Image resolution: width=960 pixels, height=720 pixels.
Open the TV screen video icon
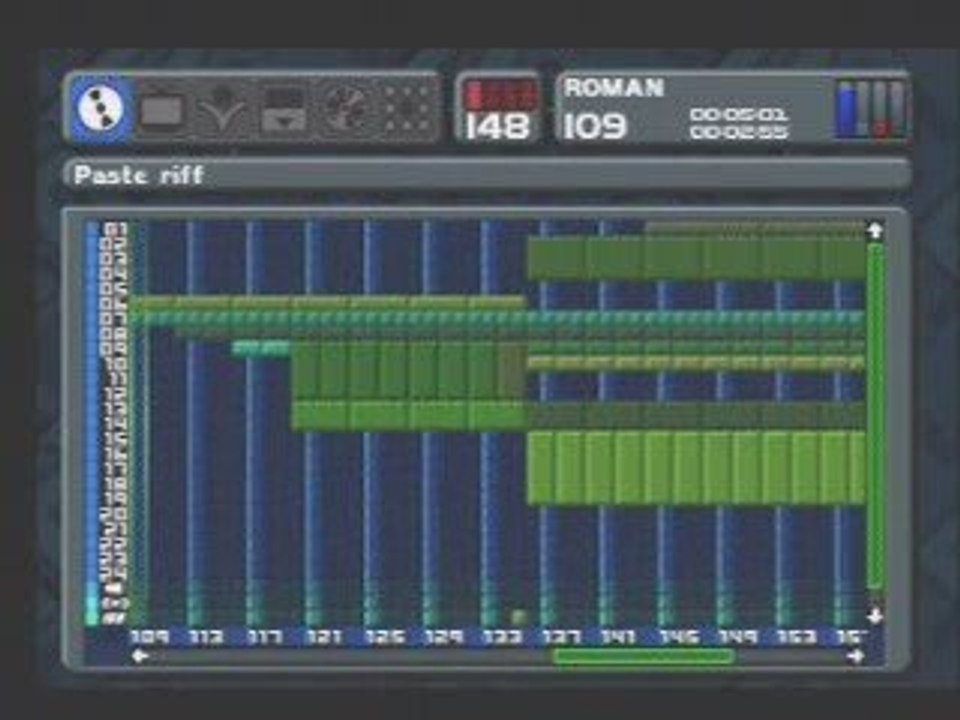(162, 110)
